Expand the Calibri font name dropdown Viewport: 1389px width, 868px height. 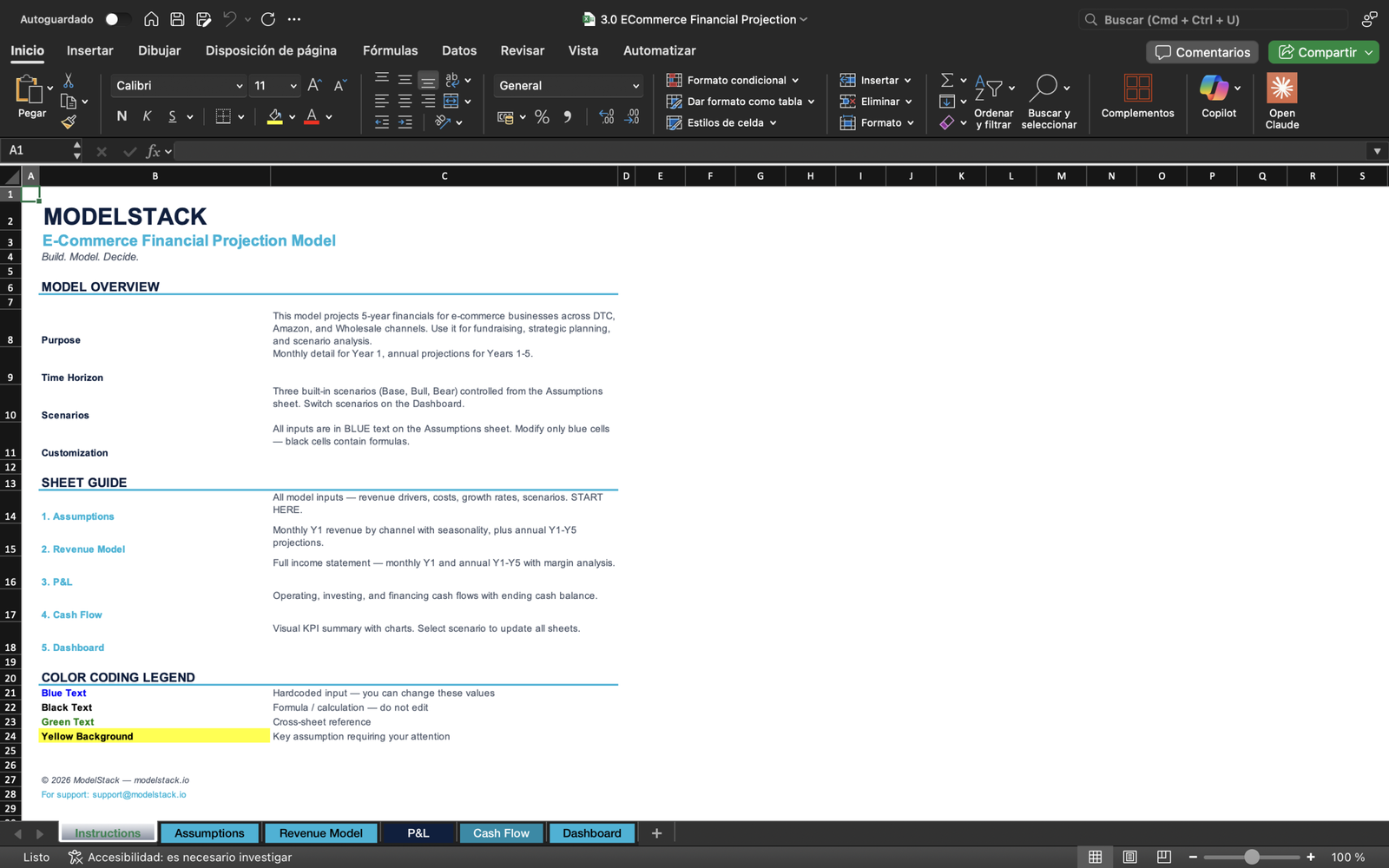[x=239, y=86]
